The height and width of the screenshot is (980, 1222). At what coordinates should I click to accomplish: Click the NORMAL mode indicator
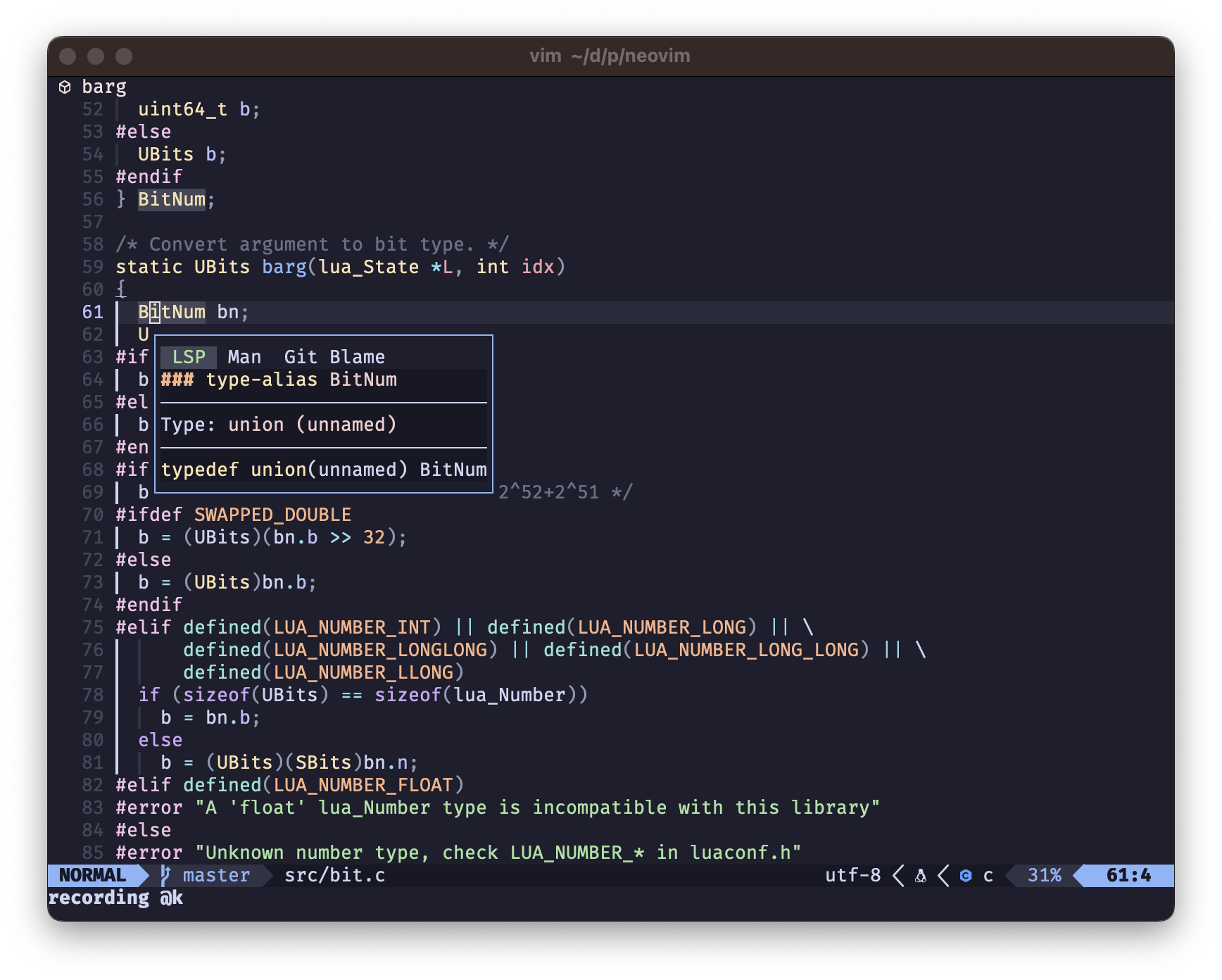(92, 875)
